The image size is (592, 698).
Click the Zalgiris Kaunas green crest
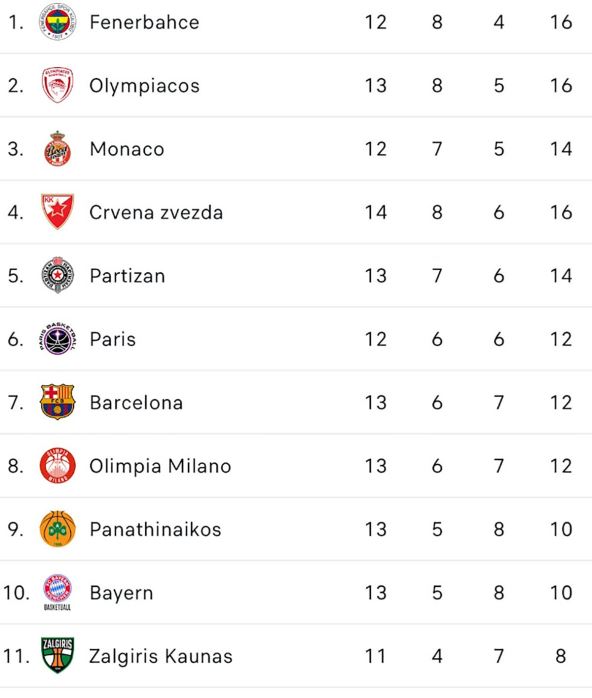click(57, 656)
